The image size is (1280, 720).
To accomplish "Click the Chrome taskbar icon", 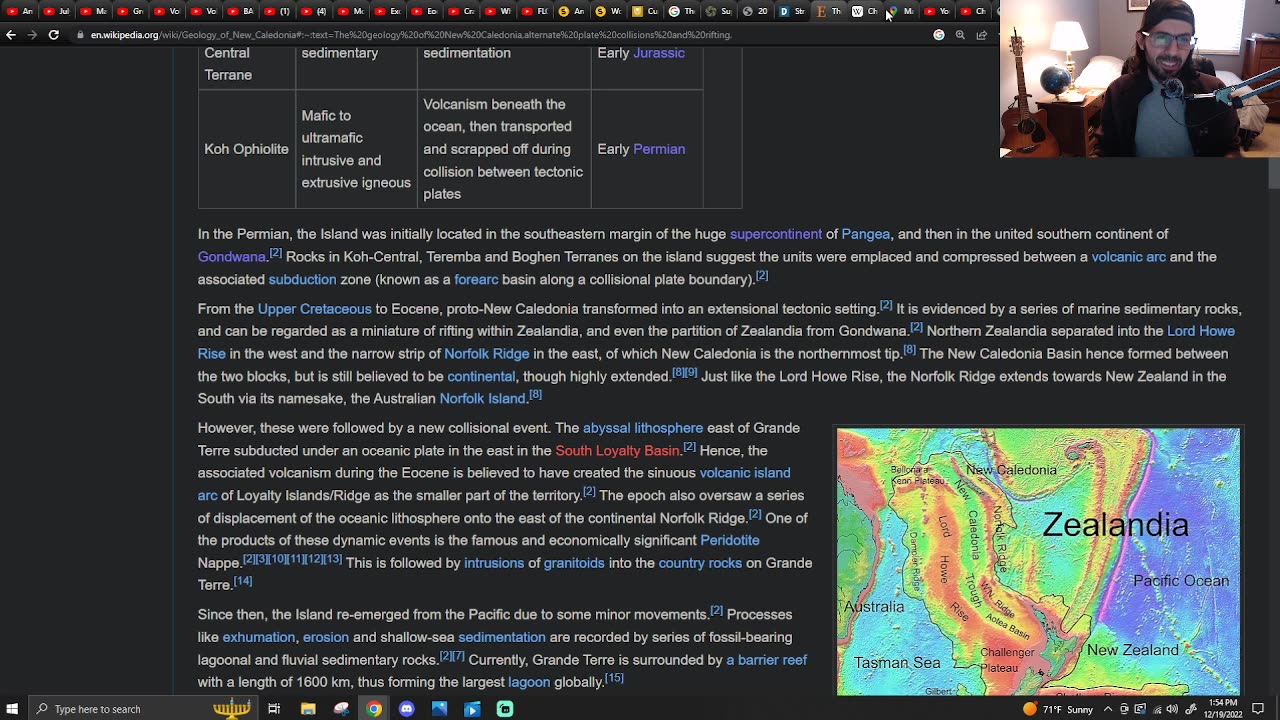I will pos(374,709).
